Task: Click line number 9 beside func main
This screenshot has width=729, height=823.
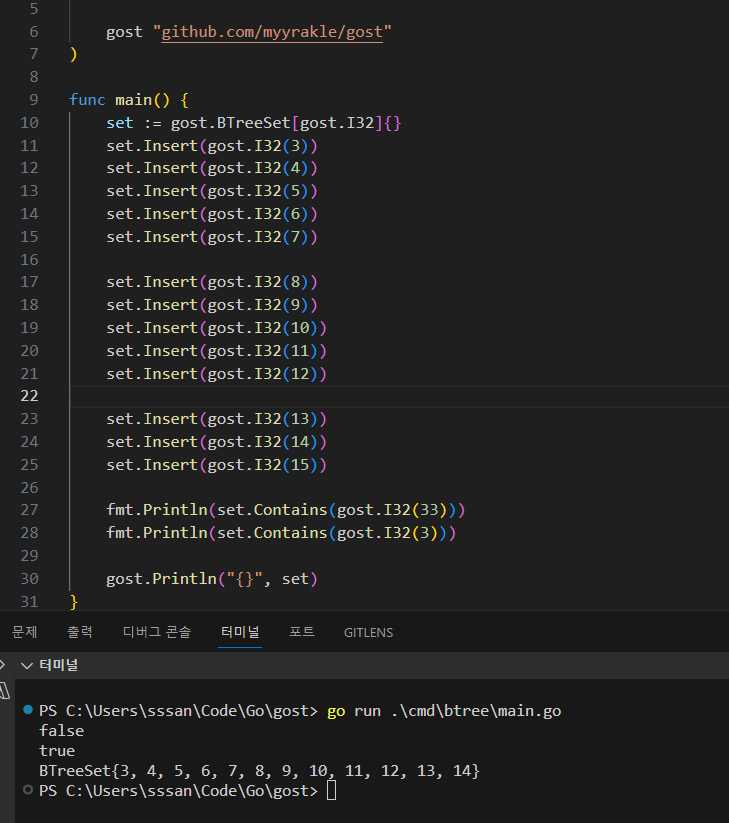Action: pos(33,100)
